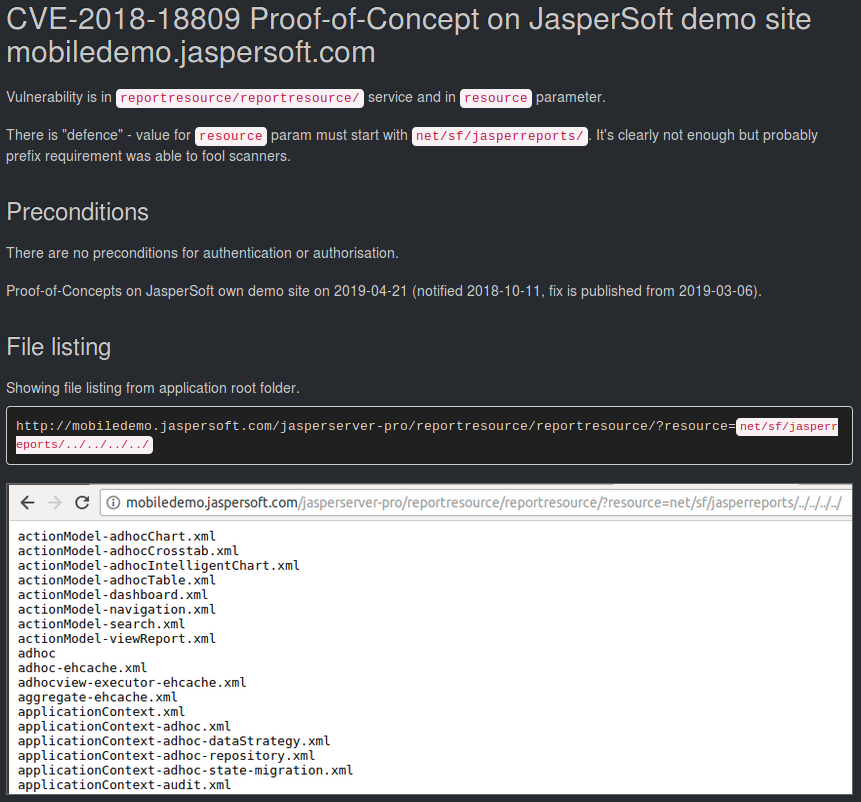The width and height of the screenshot is (861, 802).
Task: Click the first 'resource' code snippet after 'service and in'
Action: pos(495,98)
